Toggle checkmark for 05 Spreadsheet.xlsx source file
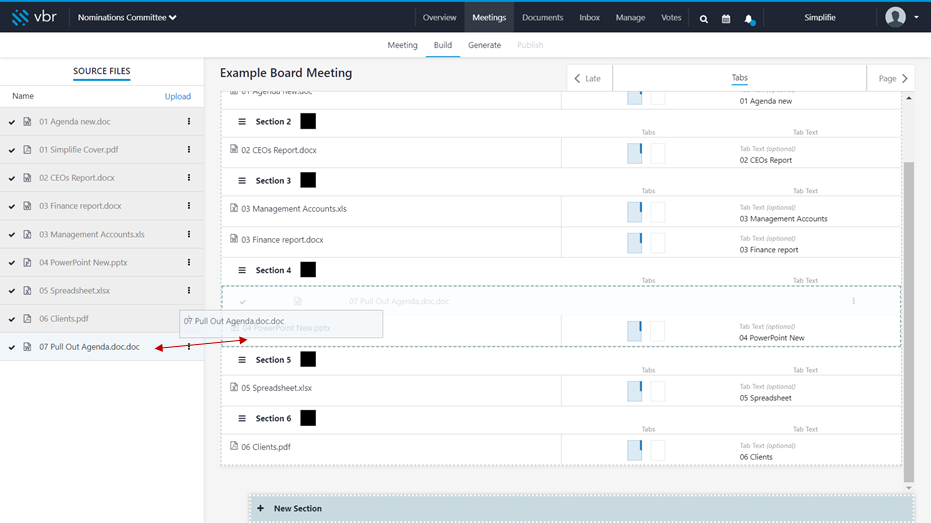Image resolution: width=931 pixels, height=523 pixels. click(12, 291)
